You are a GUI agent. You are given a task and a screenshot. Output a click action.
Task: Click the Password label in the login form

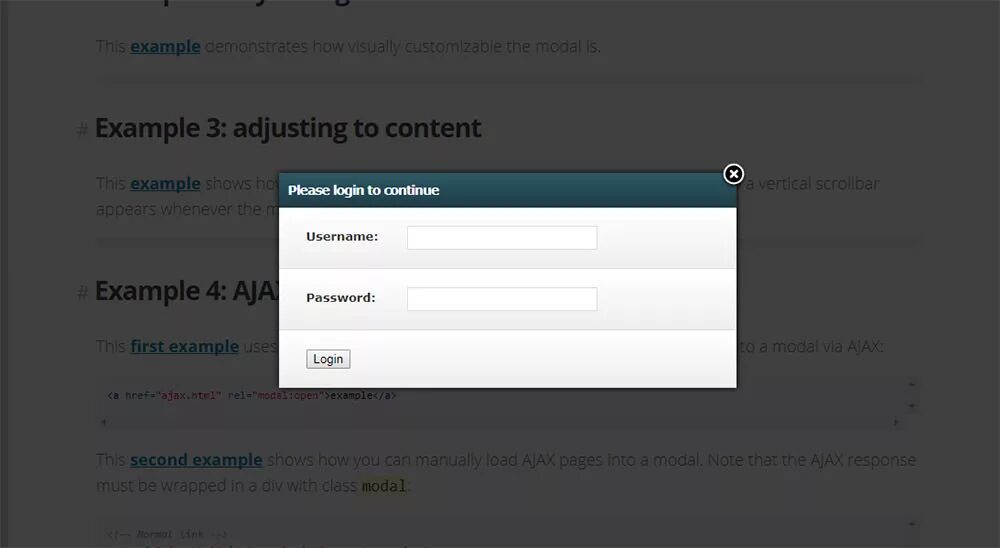click(340, 298)
